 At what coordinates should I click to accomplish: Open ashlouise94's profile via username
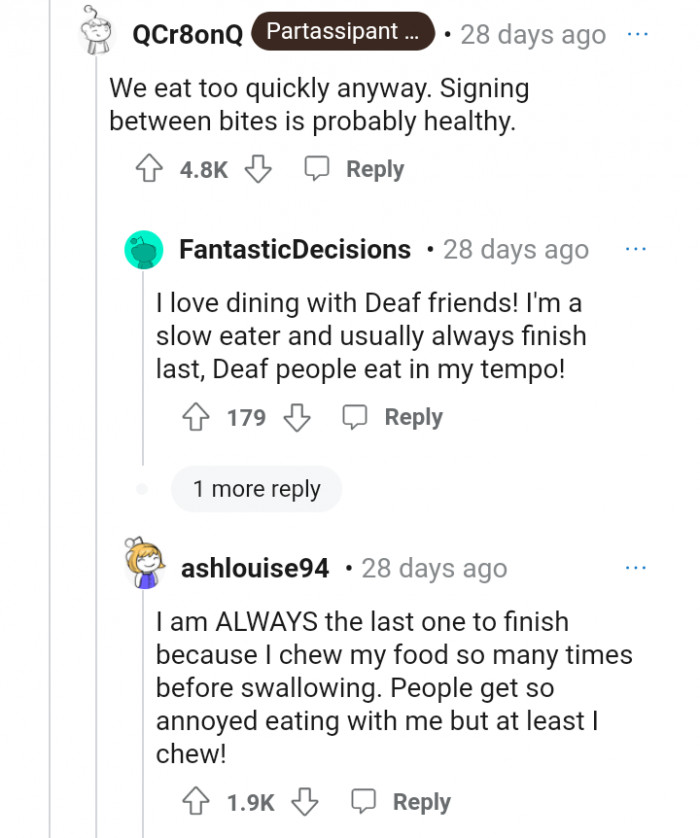click(253, 567)
